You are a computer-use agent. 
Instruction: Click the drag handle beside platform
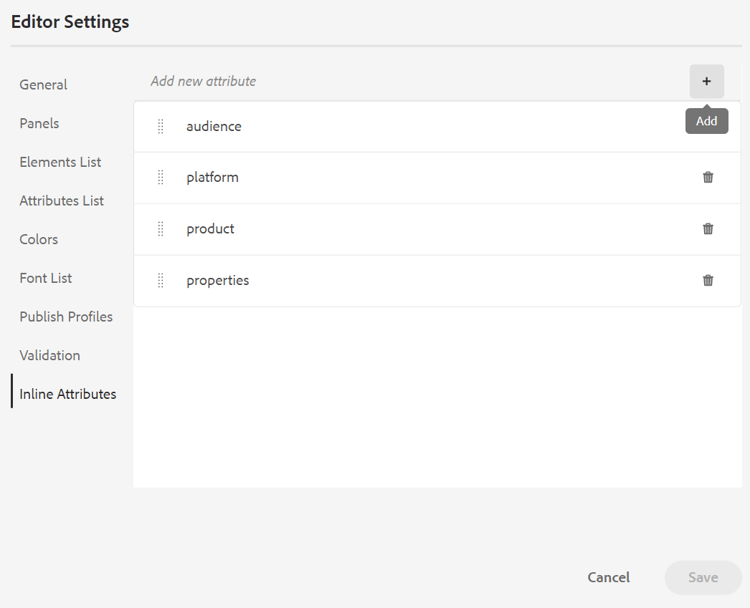pos(160,177)
